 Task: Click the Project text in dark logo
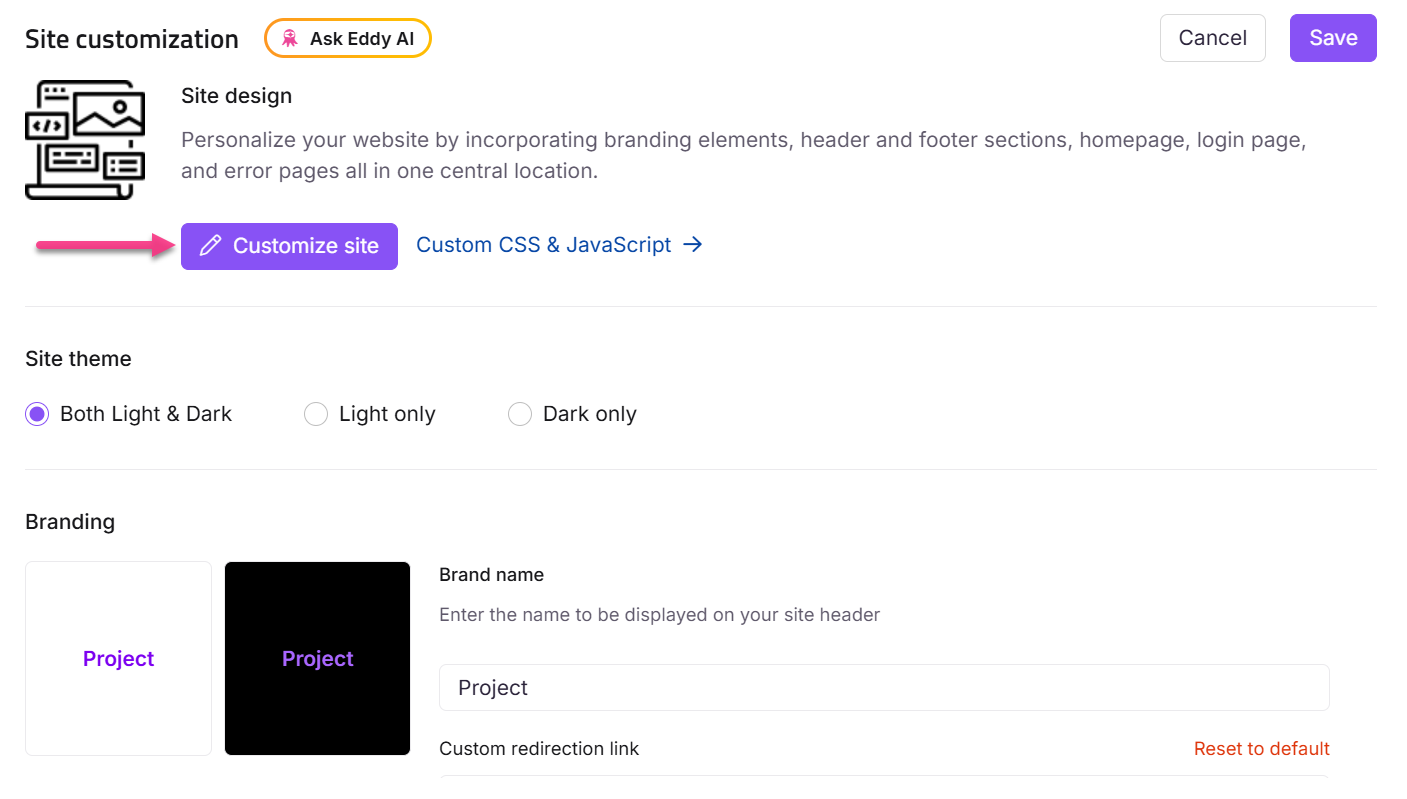(x=318, y=659)
